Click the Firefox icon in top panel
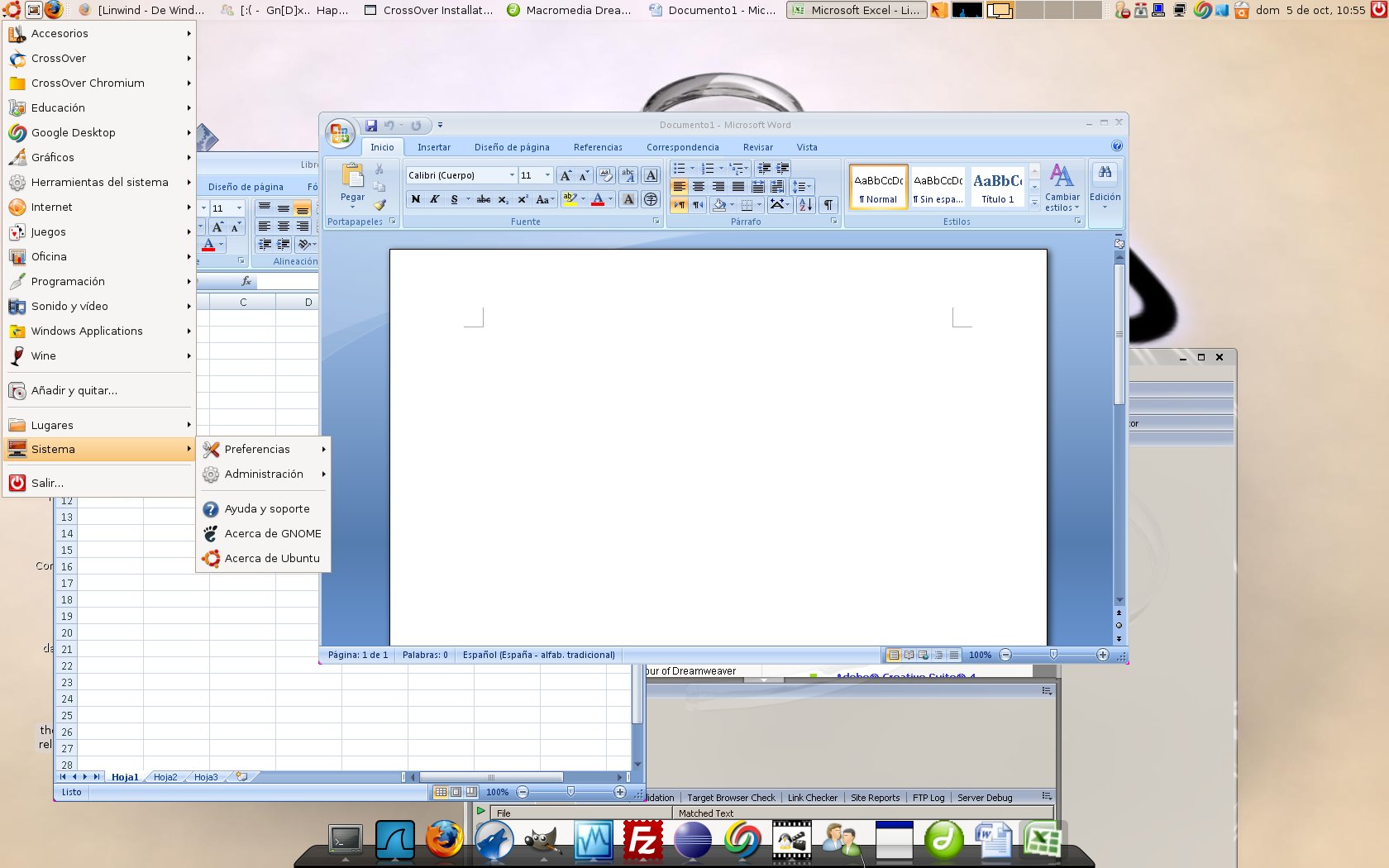 coord(54,10)
